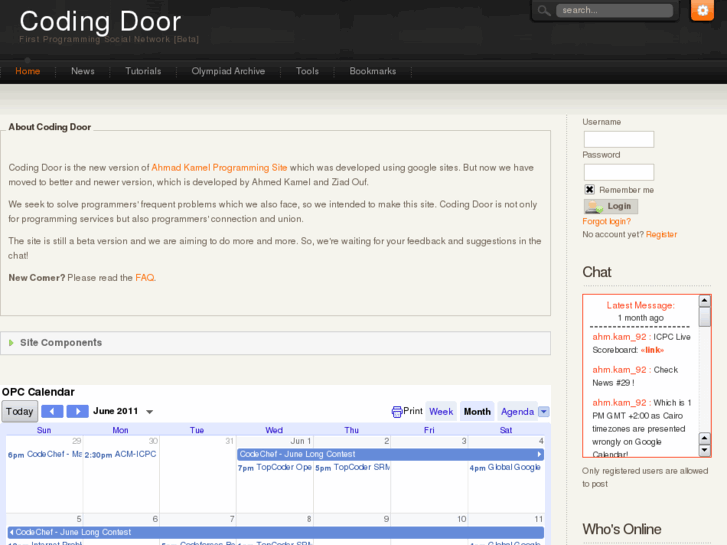
Task: Click the Today button in calendar
Action: point(19,411)
